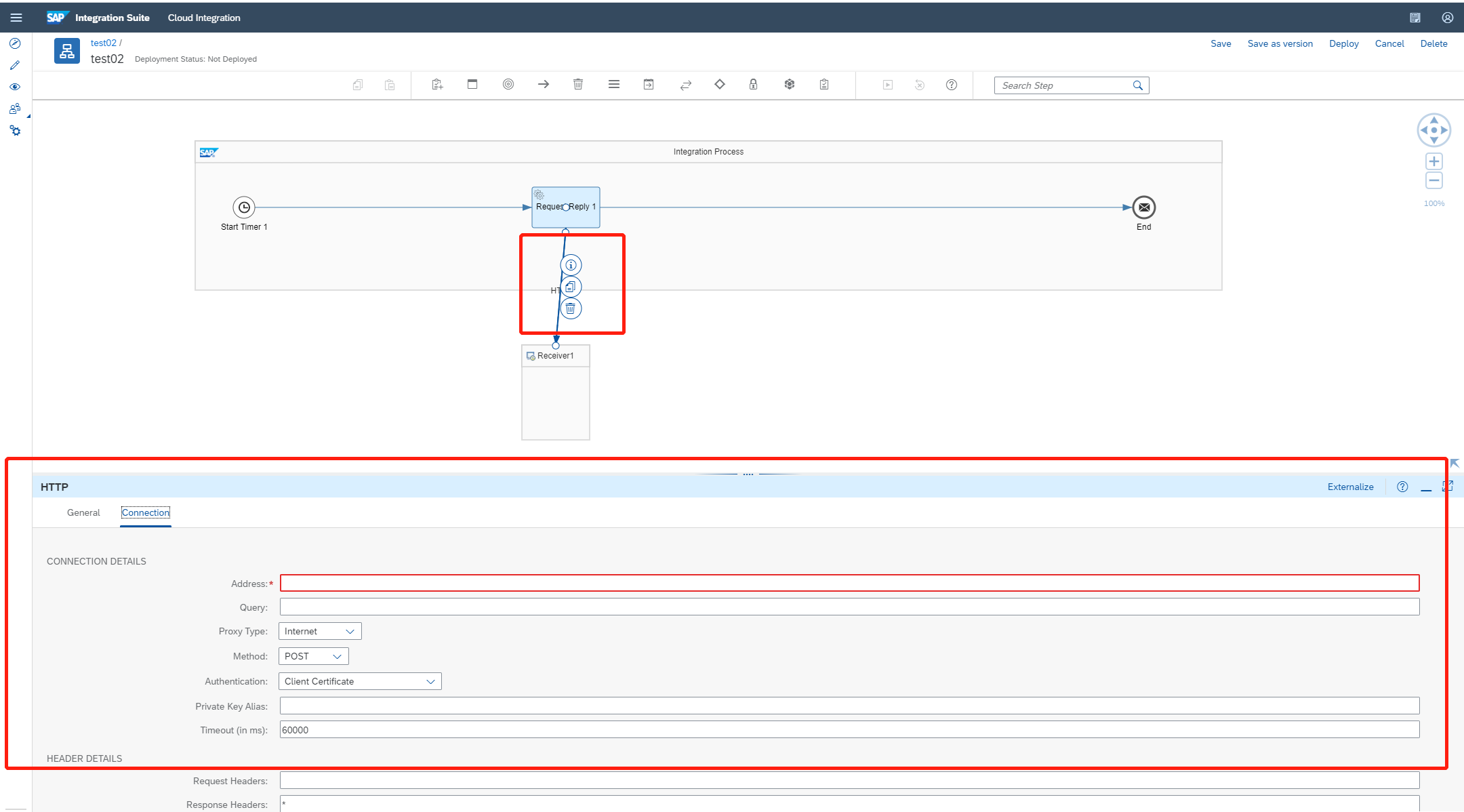This screenshot has height=812, width=1464.
Task: Open the Security padlock toolbar icon
Action: [753, 84]
